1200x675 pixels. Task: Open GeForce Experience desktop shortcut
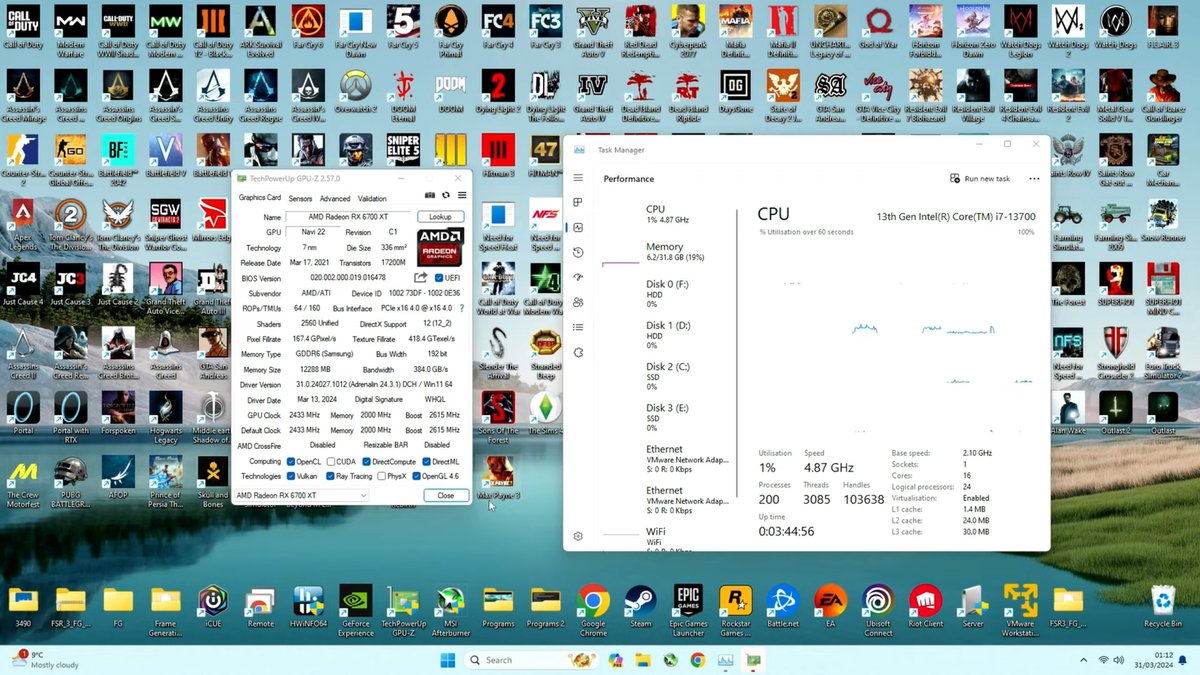pyautogui.click(x=356, y=610)
